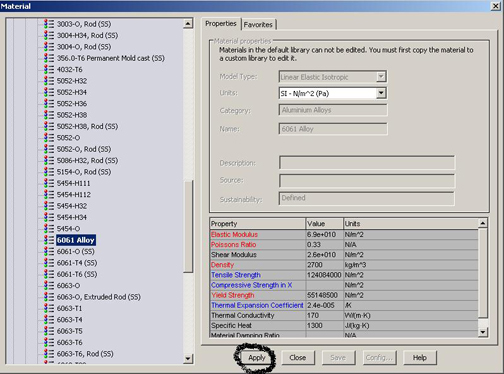Click the material tree scrollbar thumb
The width and height of the screenshot is (504, 374).
coord(188,227)
